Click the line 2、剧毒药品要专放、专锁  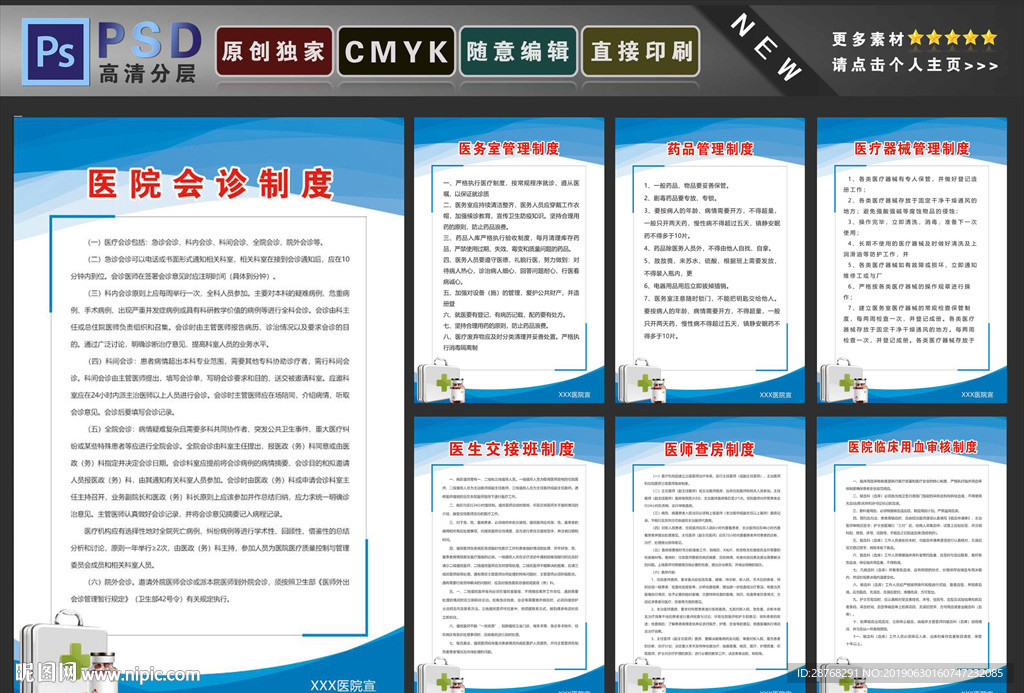680,198
